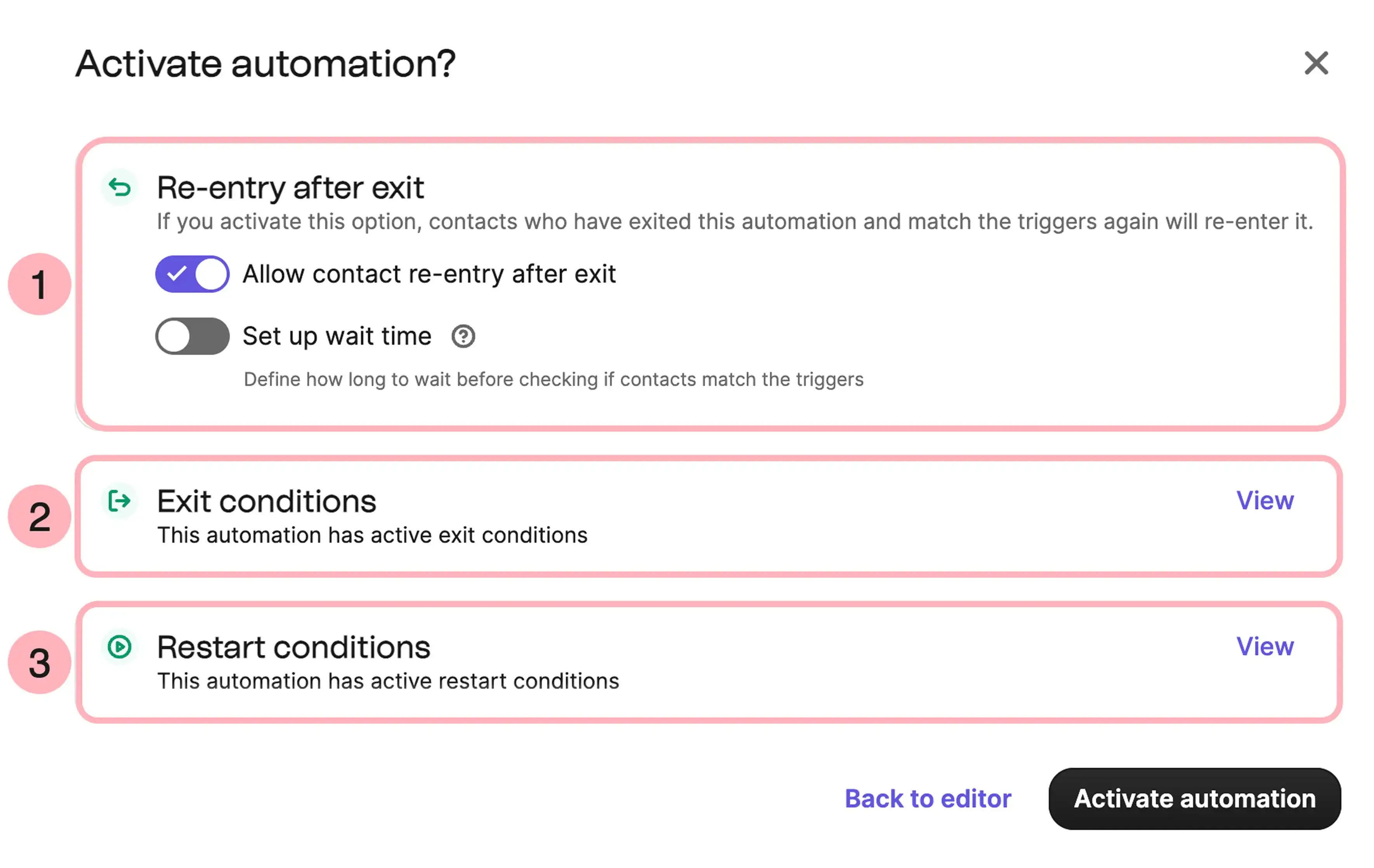Click the Activate automation button

(1195, 799)
